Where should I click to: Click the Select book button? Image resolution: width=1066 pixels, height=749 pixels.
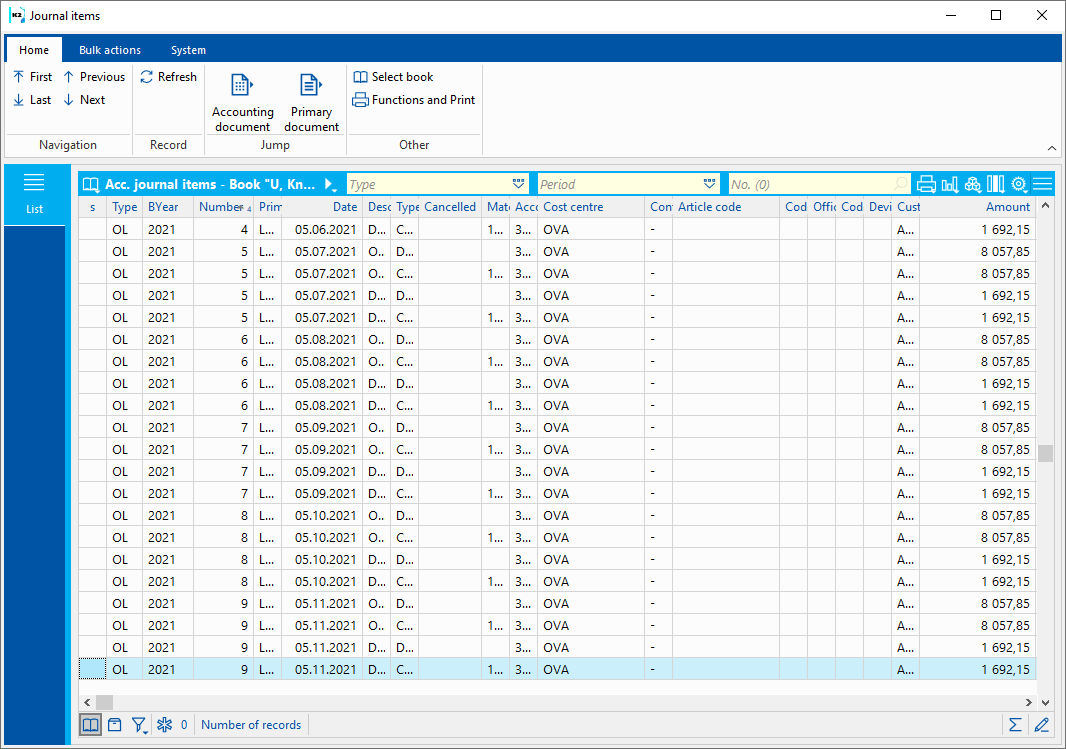[393, 77]
